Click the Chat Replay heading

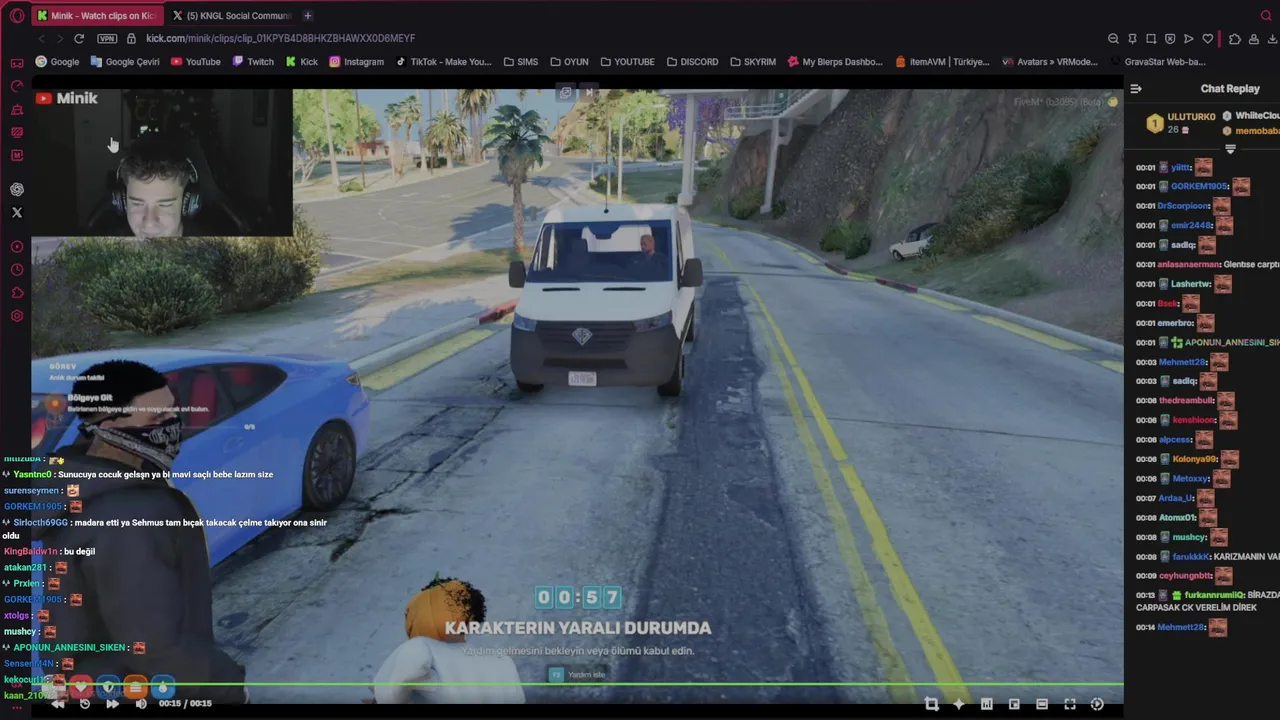[x=1230, y=89]
